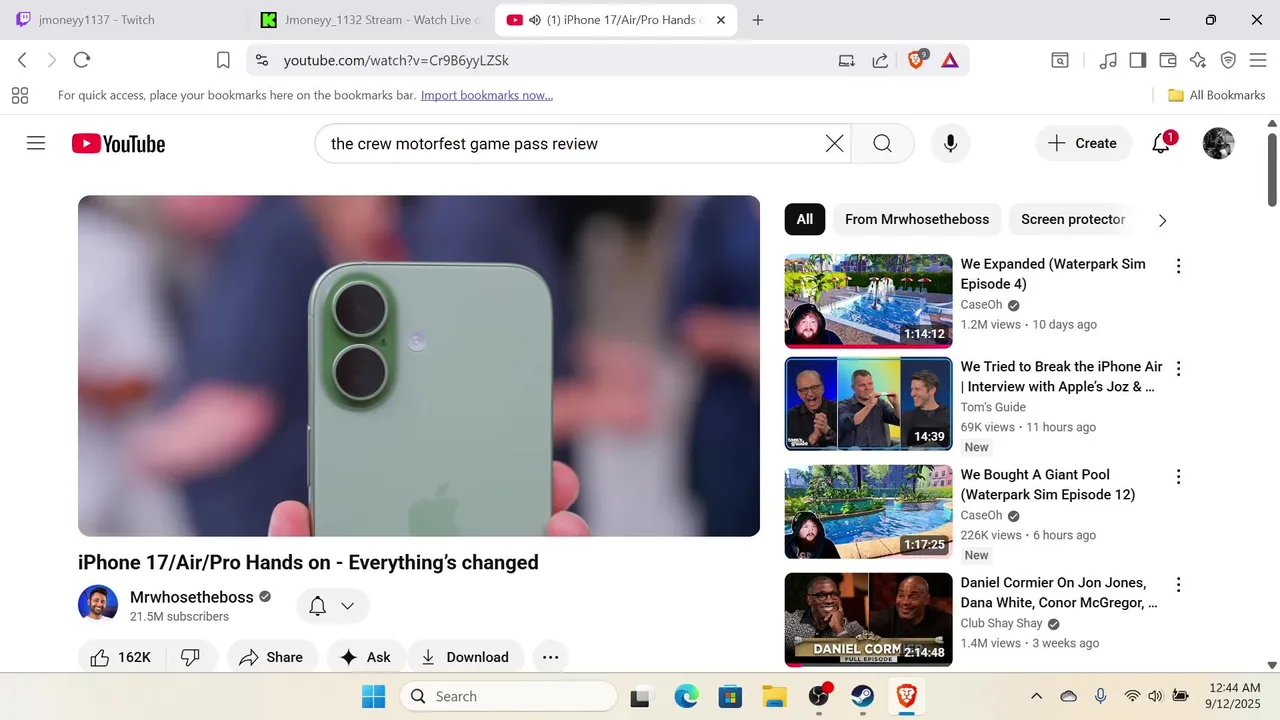Focus the address bar URL
Screen dimensions: 1280x720
pos(396,60)
